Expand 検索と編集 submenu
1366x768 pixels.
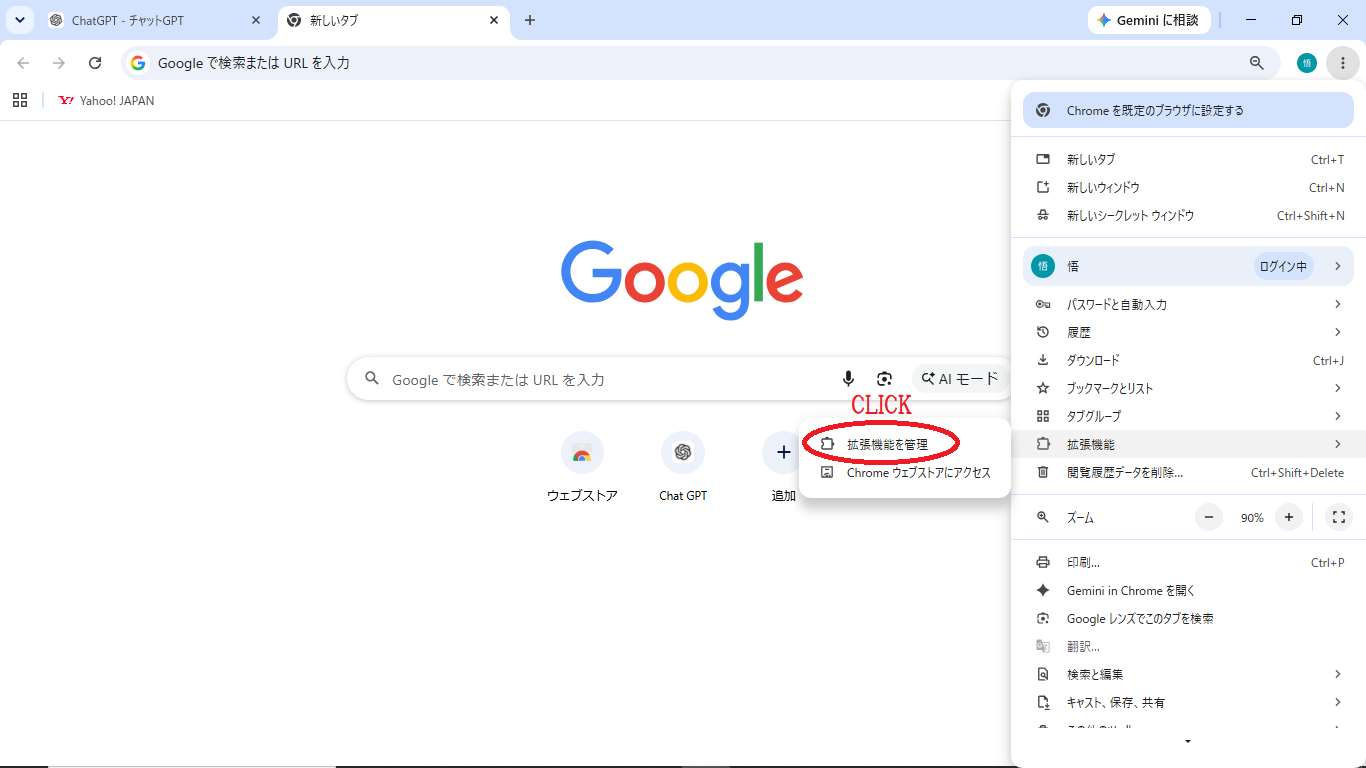1188,674
